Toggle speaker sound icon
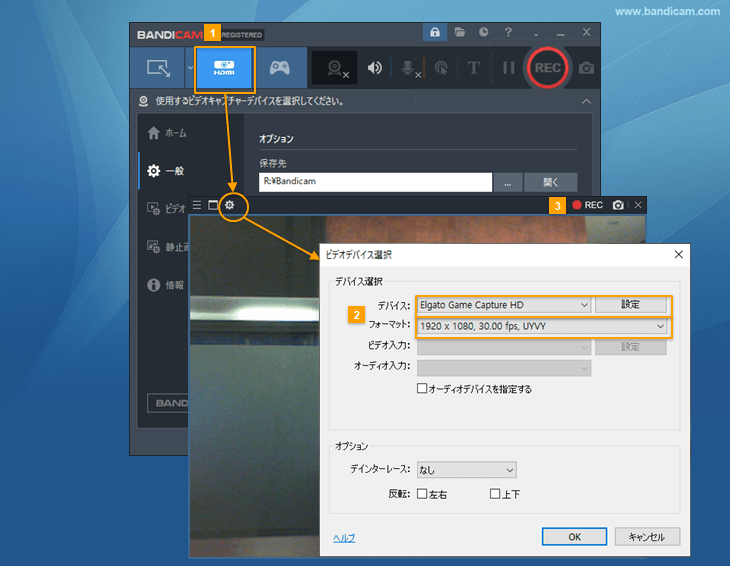Screen dimensions: 730x566 click(374, 68)
